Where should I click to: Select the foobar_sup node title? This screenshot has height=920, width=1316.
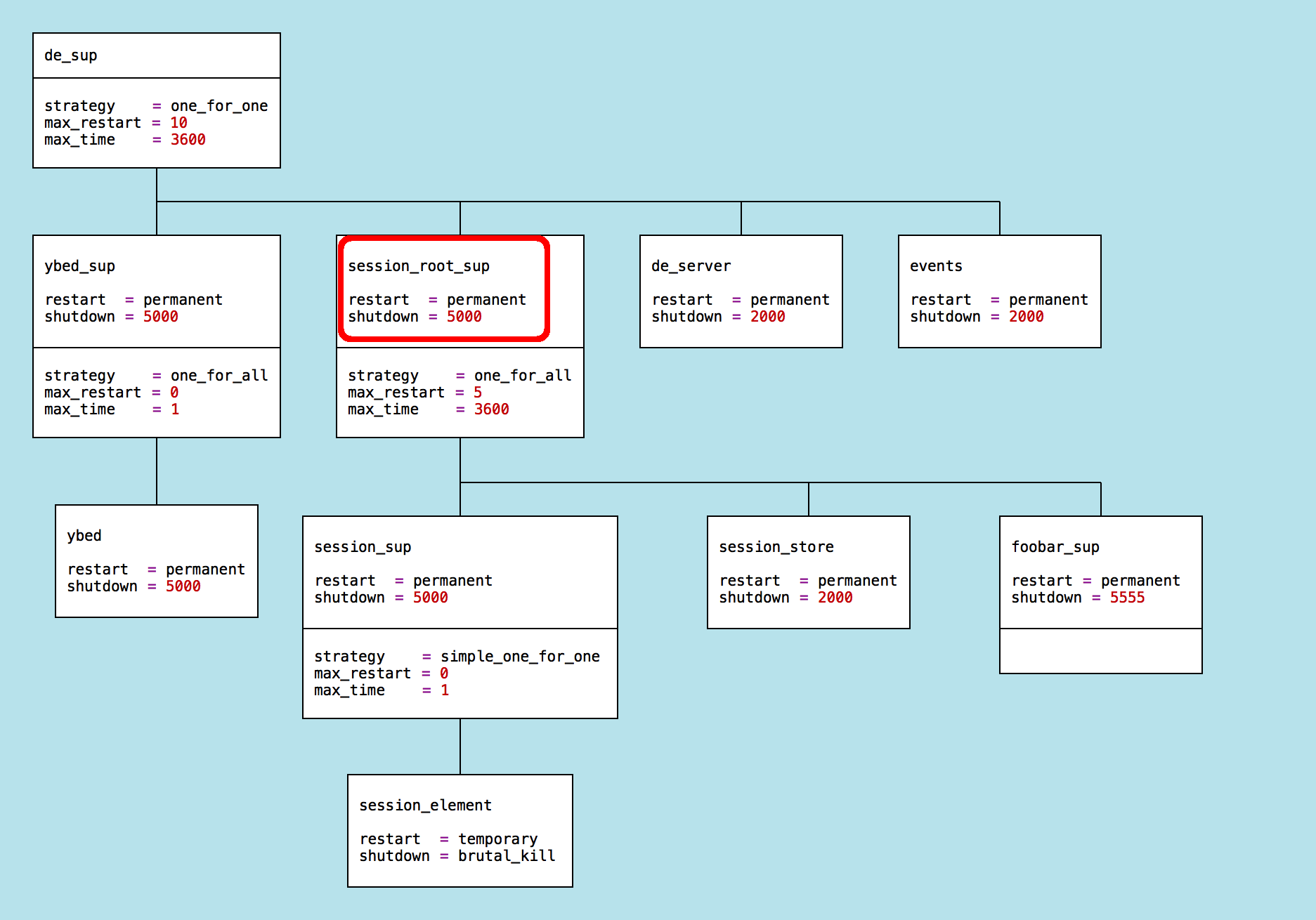point(1055,547)
